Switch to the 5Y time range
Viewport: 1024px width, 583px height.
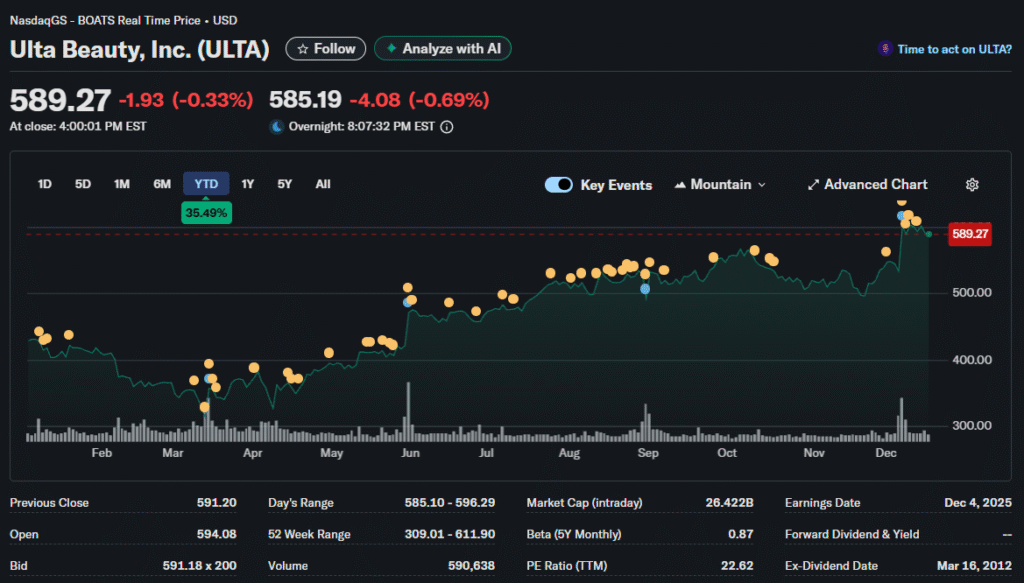pos(285,184)
